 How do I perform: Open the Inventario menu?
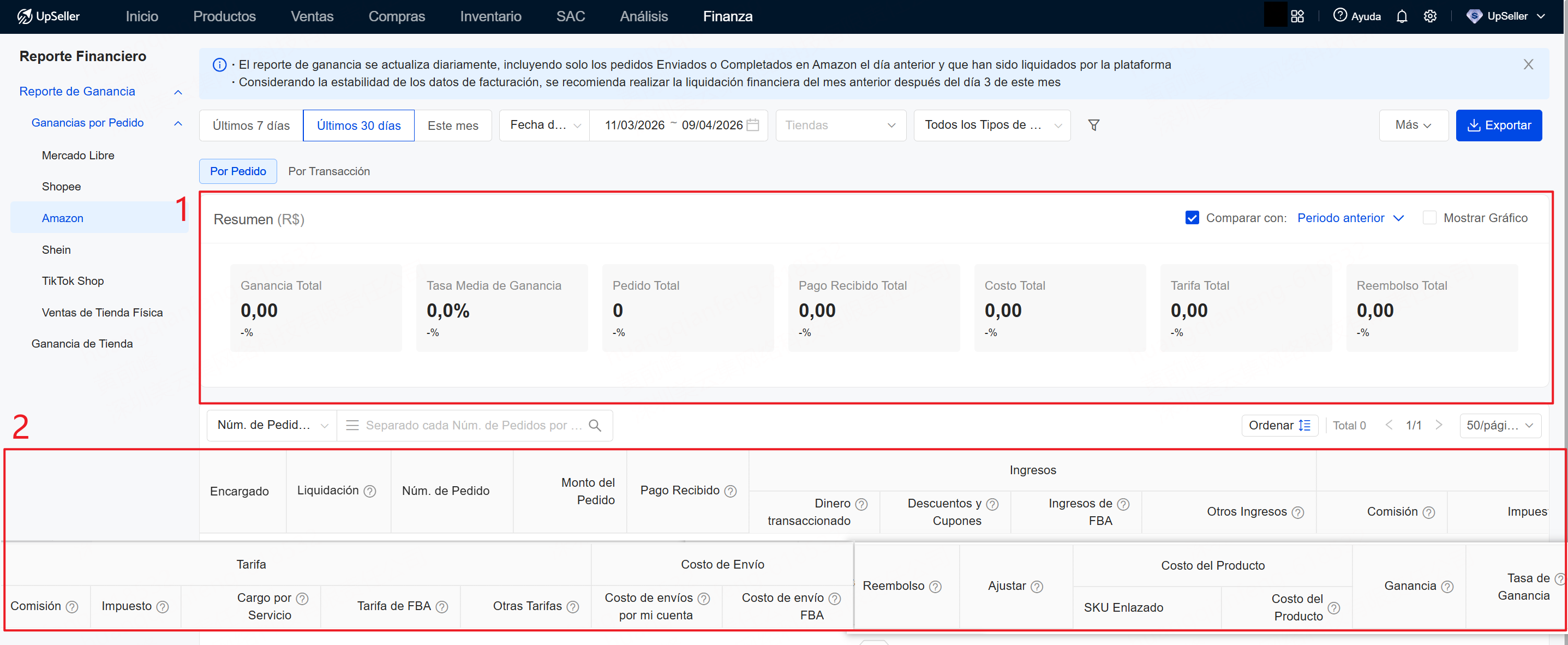click(490, 16)
